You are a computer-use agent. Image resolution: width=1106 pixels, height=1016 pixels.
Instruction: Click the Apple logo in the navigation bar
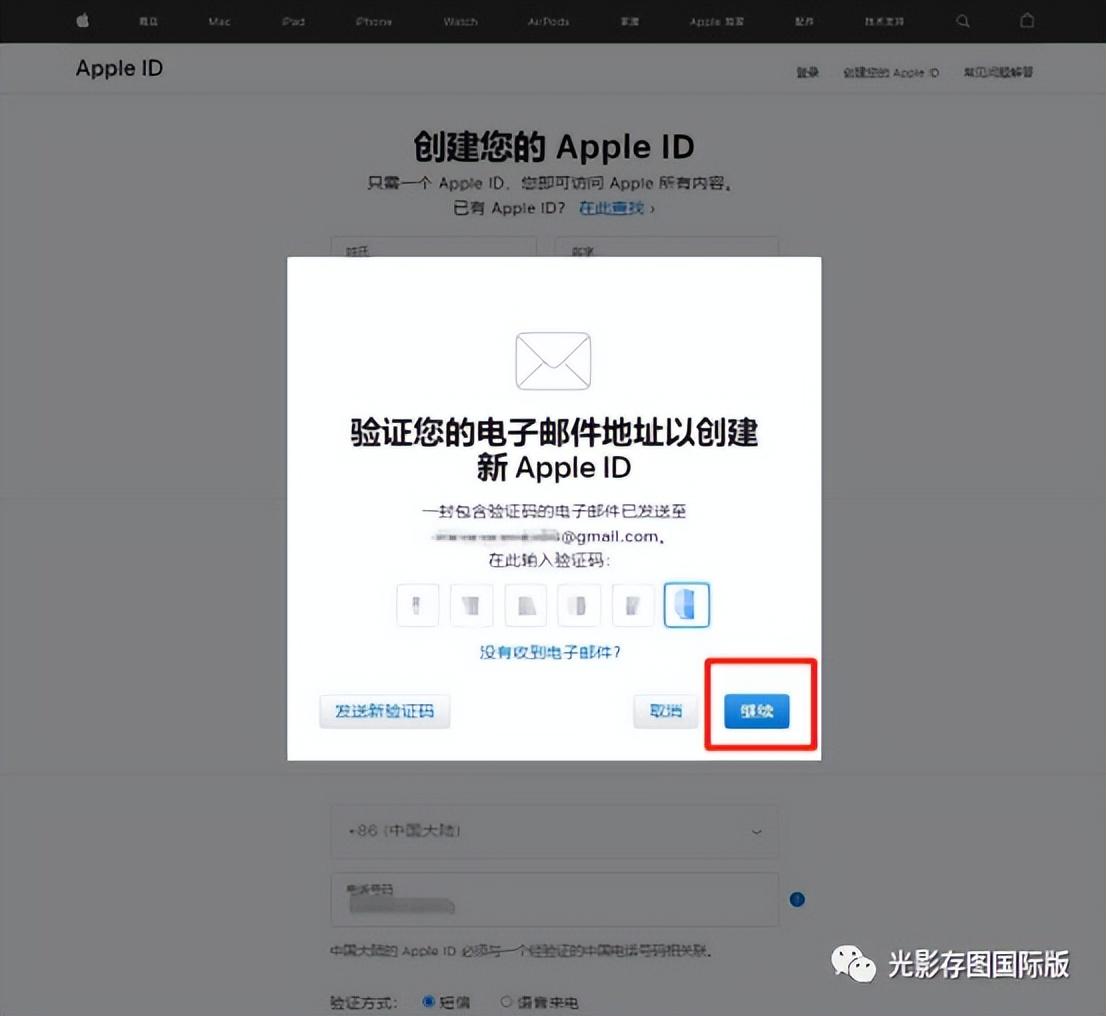click(83, 20)
